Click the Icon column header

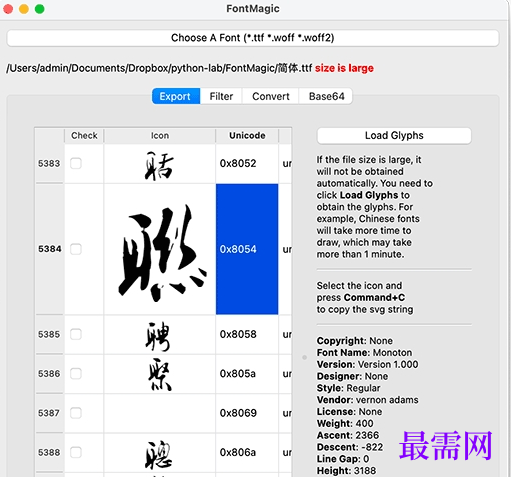(160, 135)
